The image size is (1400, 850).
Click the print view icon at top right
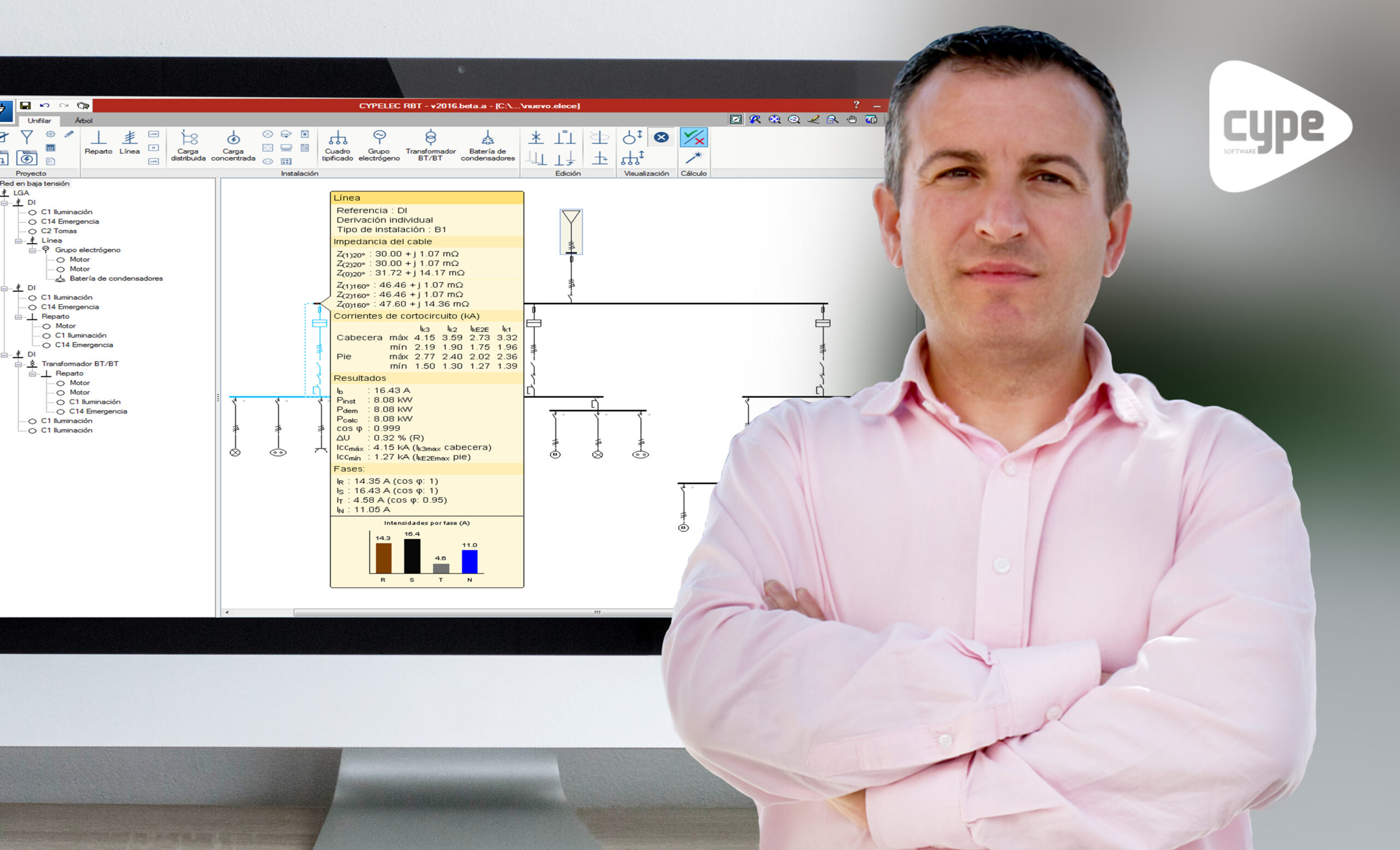point(871,119)
